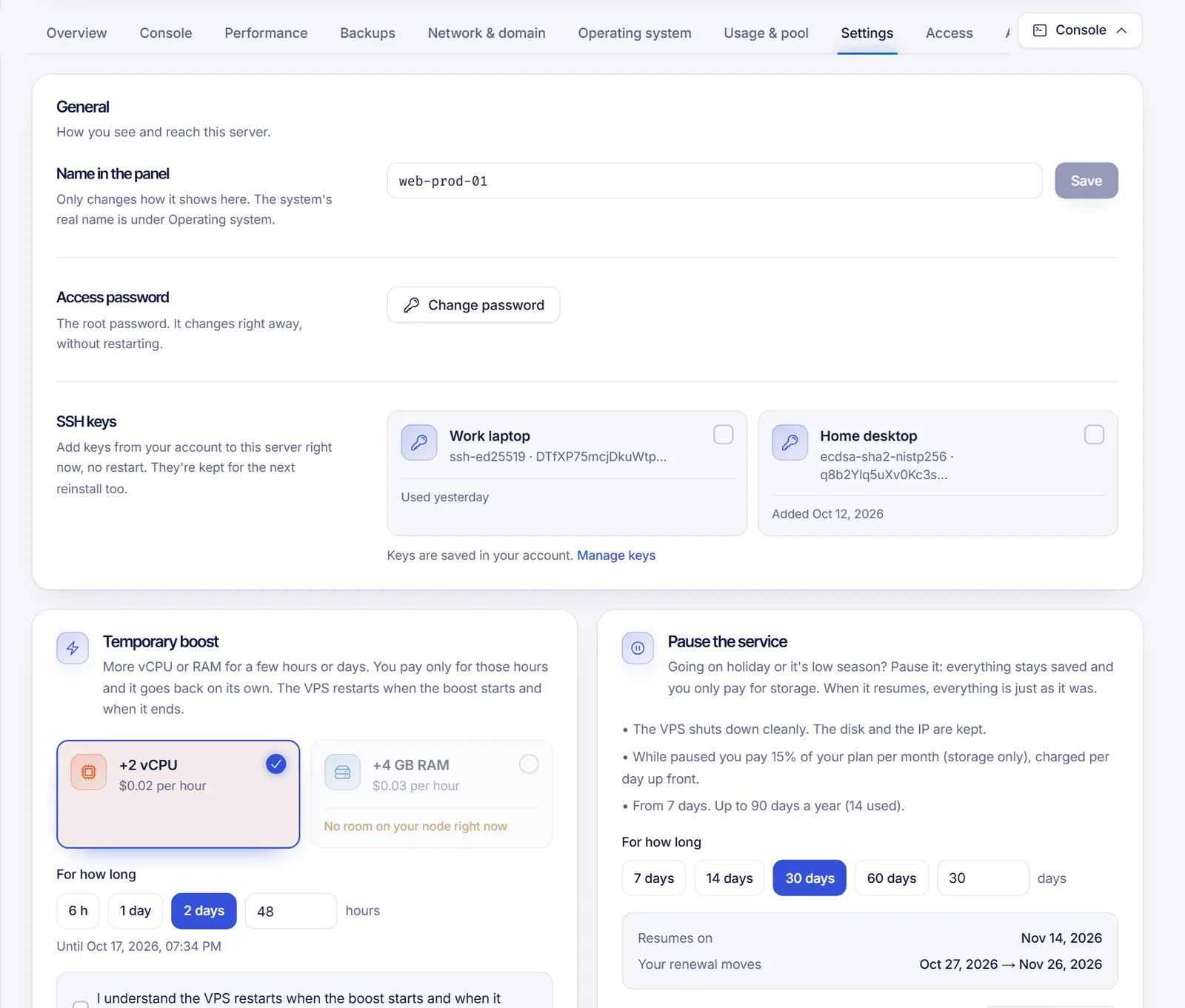
Task: Set pause duration to 60 days
Action: (x=892, y=878)
